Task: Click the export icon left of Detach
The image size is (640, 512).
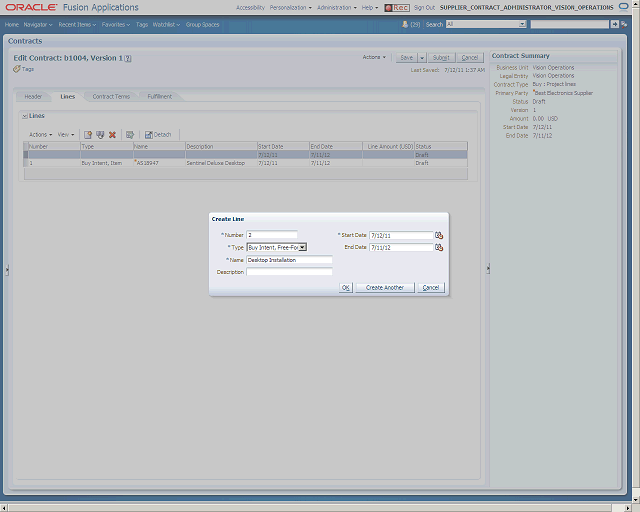Action: coord(130,135)
